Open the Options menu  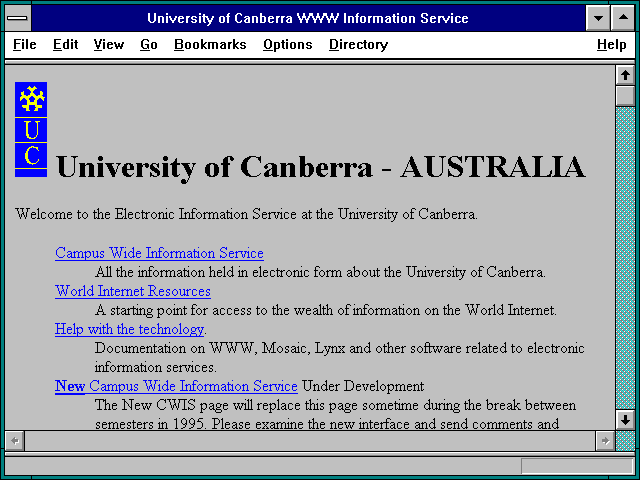coord(288,44)
